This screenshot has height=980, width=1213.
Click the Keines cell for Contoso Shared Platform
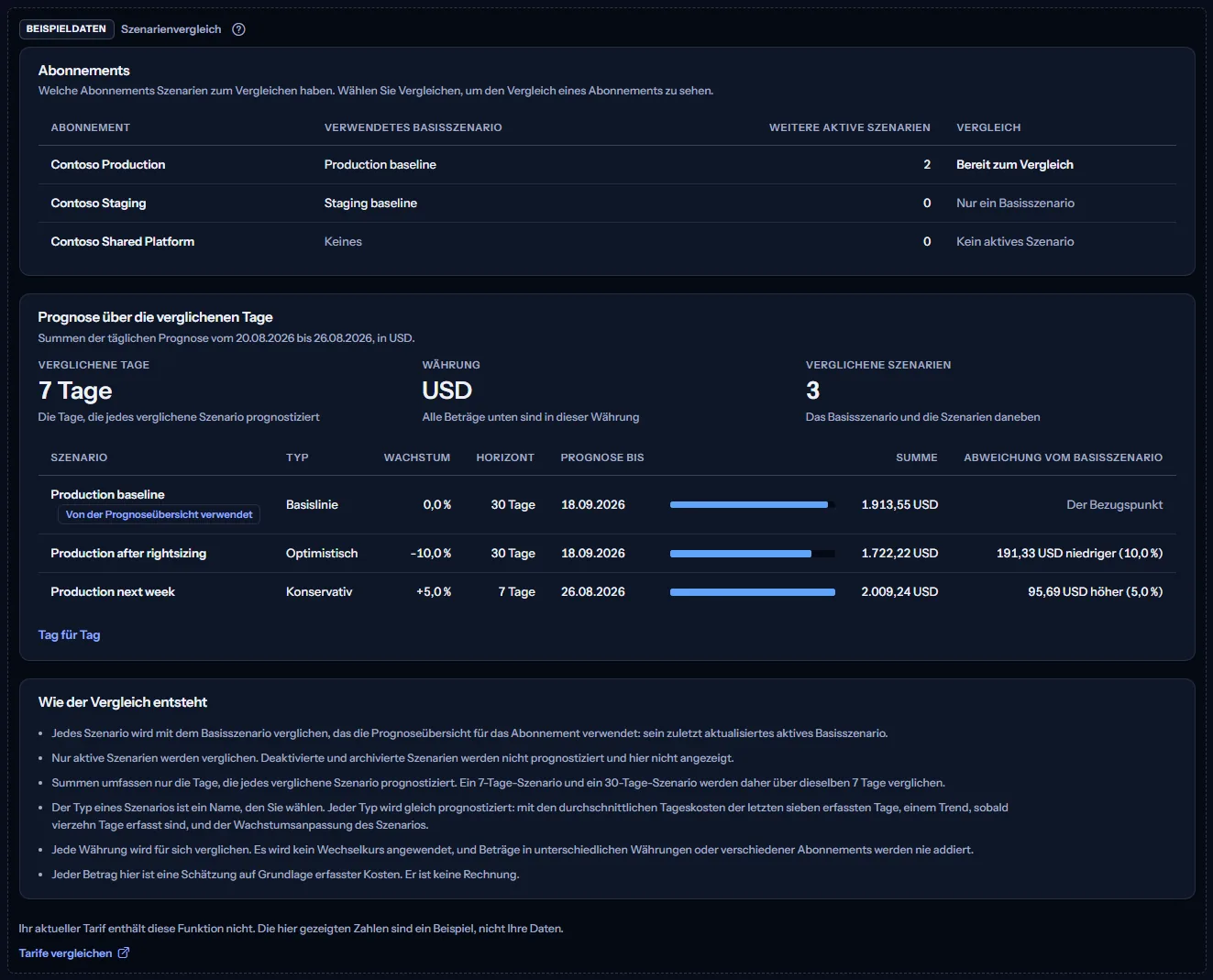point(343,242)
